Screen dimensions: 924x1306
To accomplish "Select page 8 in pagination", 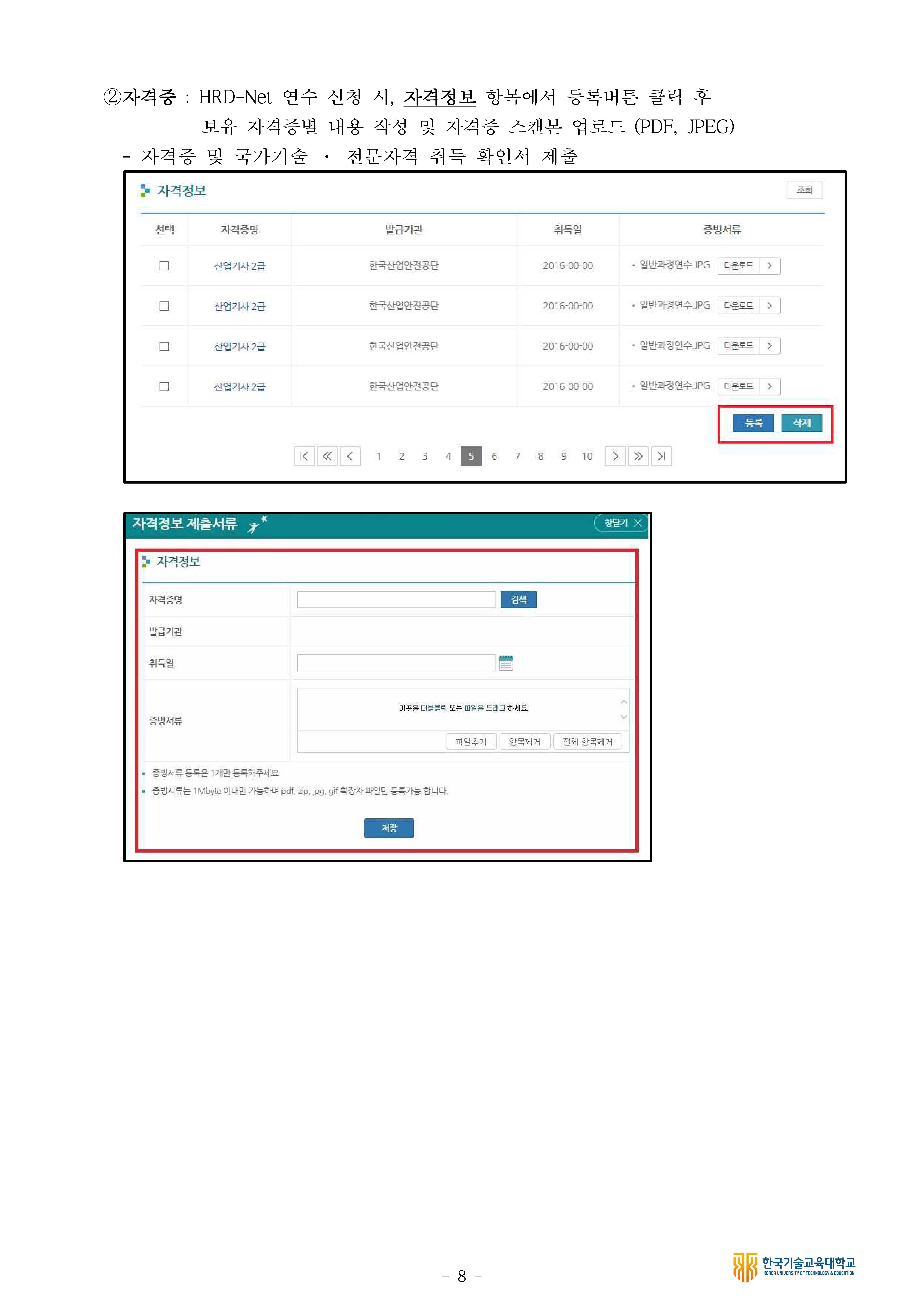I will (540, 456).
